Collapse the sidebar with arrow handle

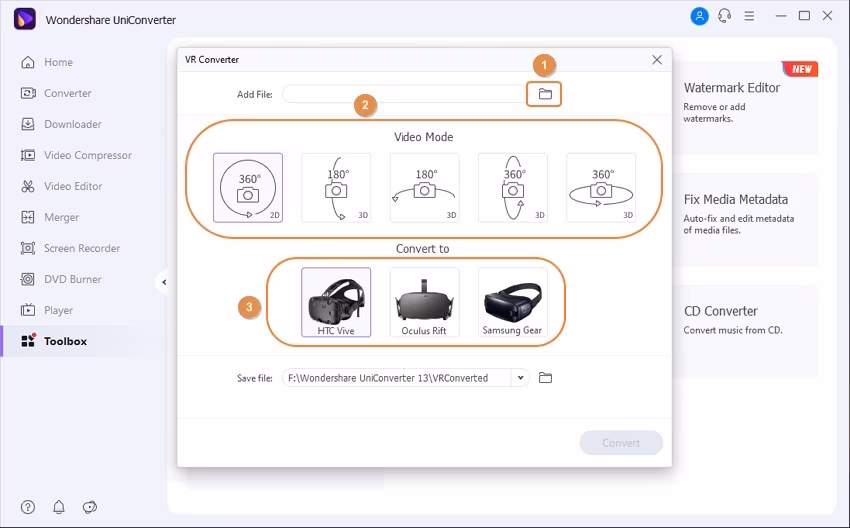coord(163,282)
